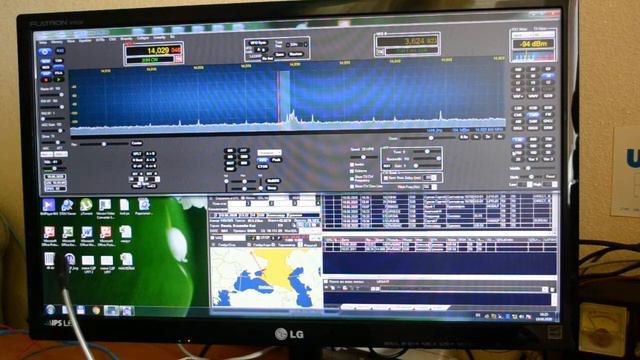Screen dimensions: 640x360
Task: Open the Panadapter display mode dropdown
Action: tap(269, 153)
